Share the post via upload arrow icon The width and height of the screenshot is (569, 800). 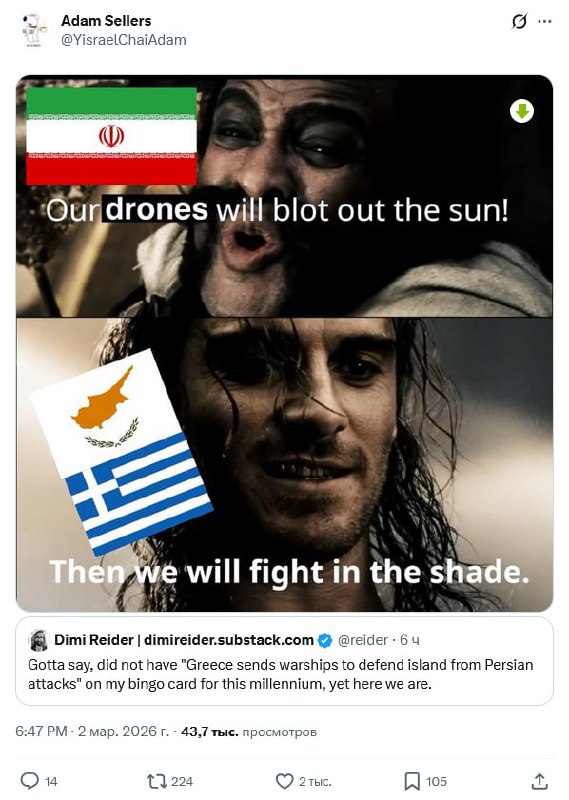point(539,781)
